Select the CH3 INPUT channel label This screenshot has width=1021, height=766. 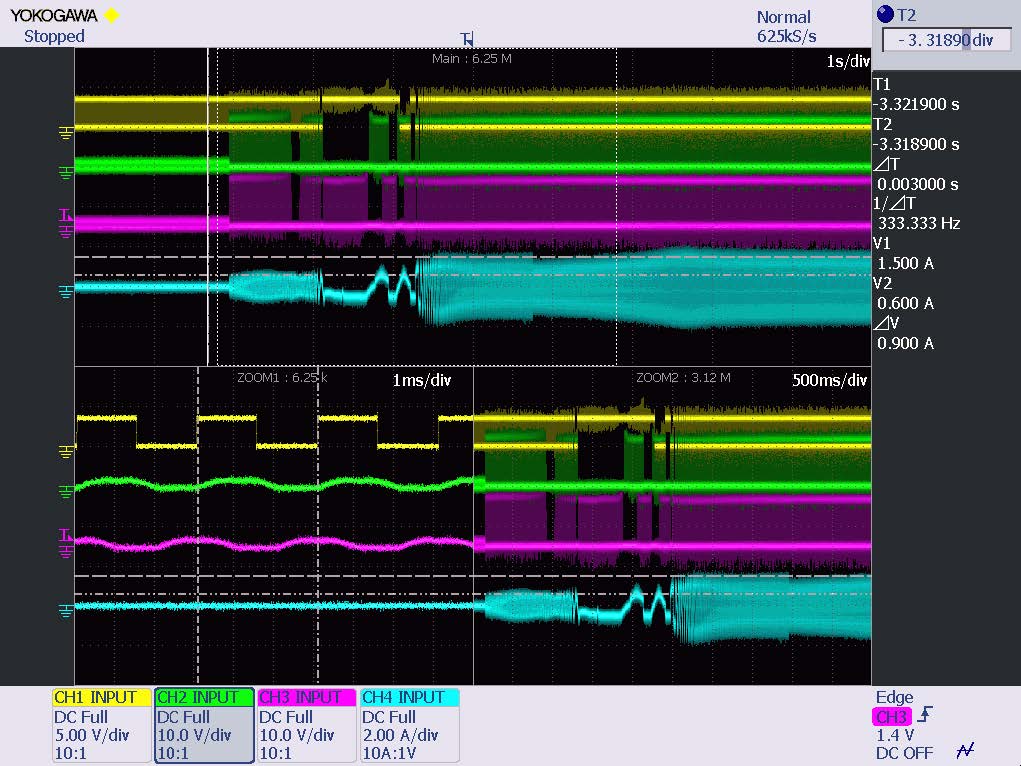(306, 697)
